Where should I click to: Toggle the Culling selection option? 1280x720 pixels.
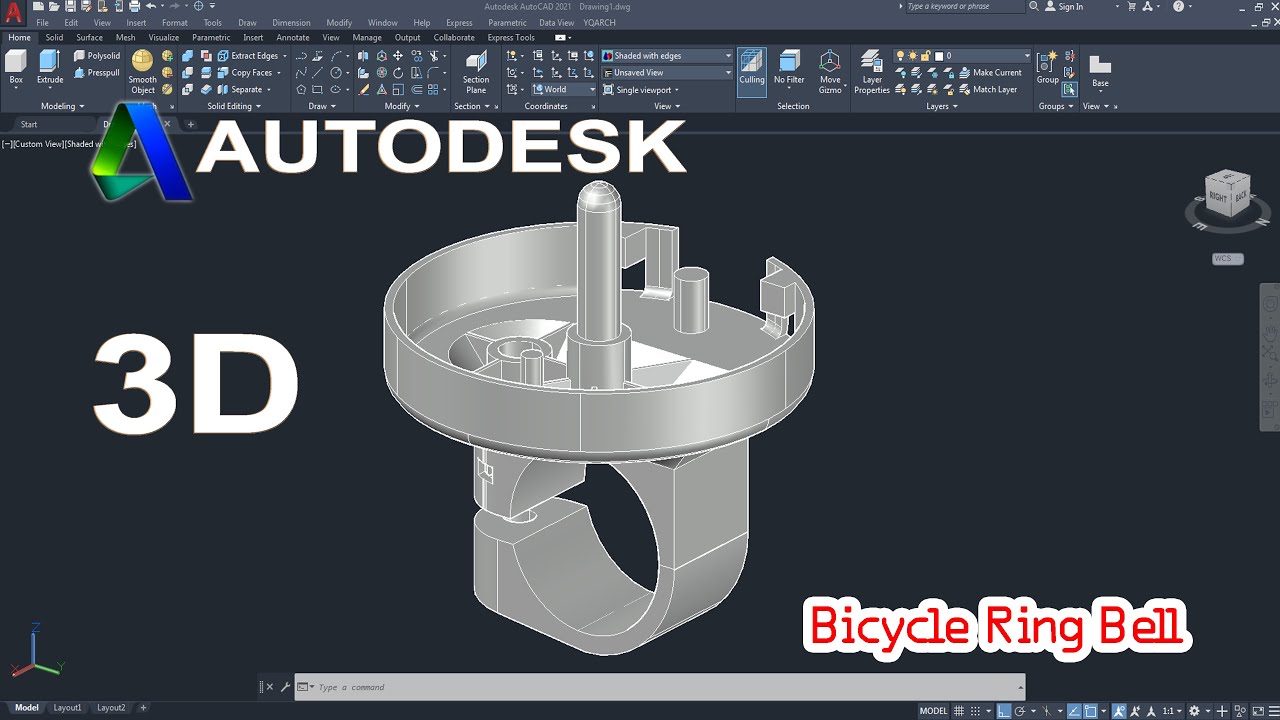752,72
